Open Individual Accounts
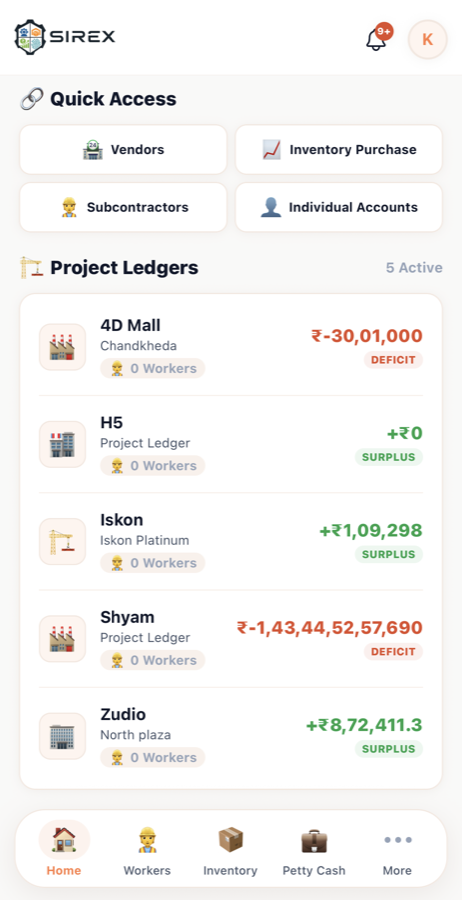The image size is (462, 900). click(x=339, y=207)
